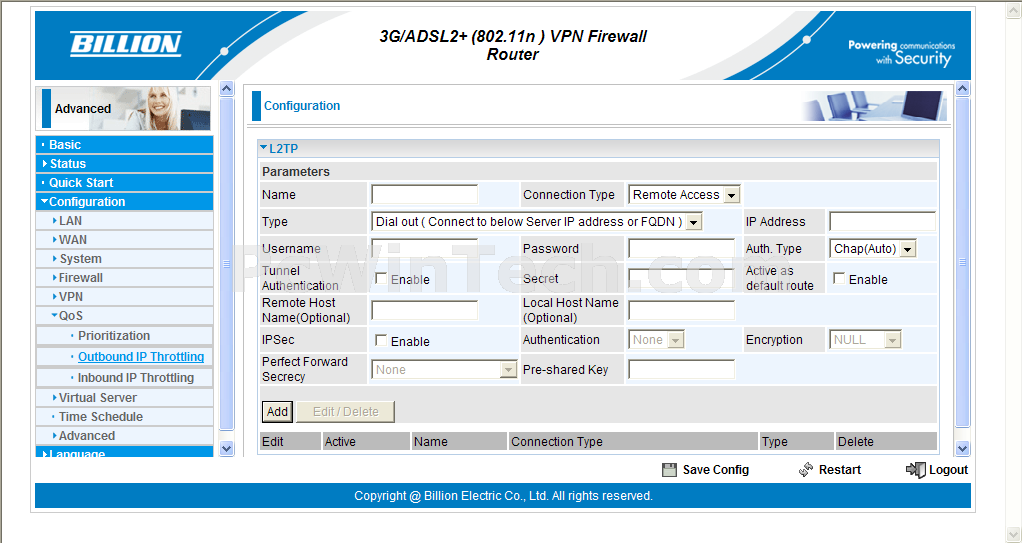Viewport: 1022px width, 543px height.
Task: Open the Authentication None dropdown
Action: tap(656, 340)
